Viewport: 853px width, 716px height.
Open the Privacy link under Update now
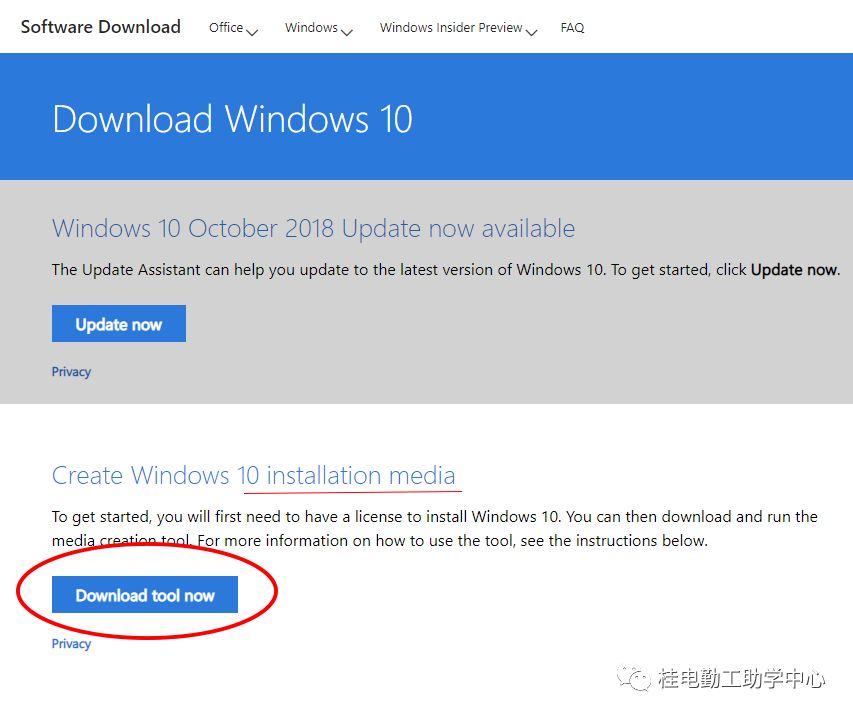pos(71,372)
